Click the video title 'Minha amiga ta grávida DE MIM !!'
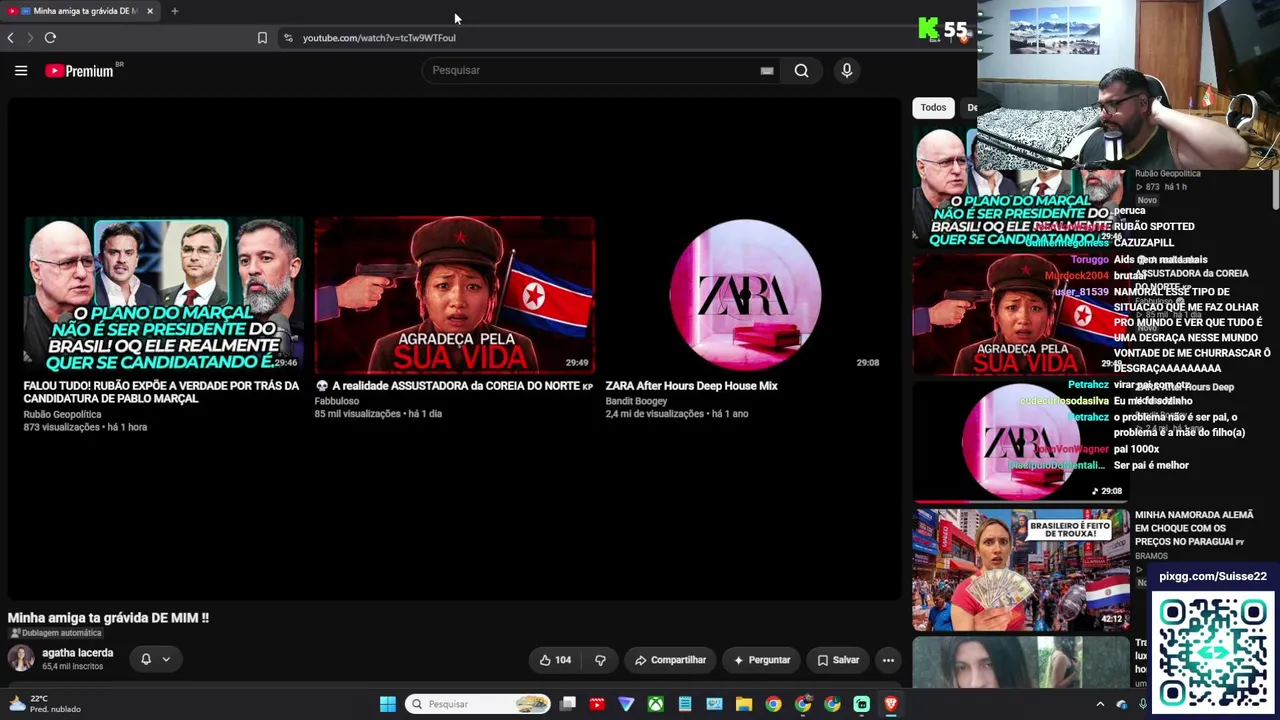Viewport: 1280px width, 720px height. [108, 618]
